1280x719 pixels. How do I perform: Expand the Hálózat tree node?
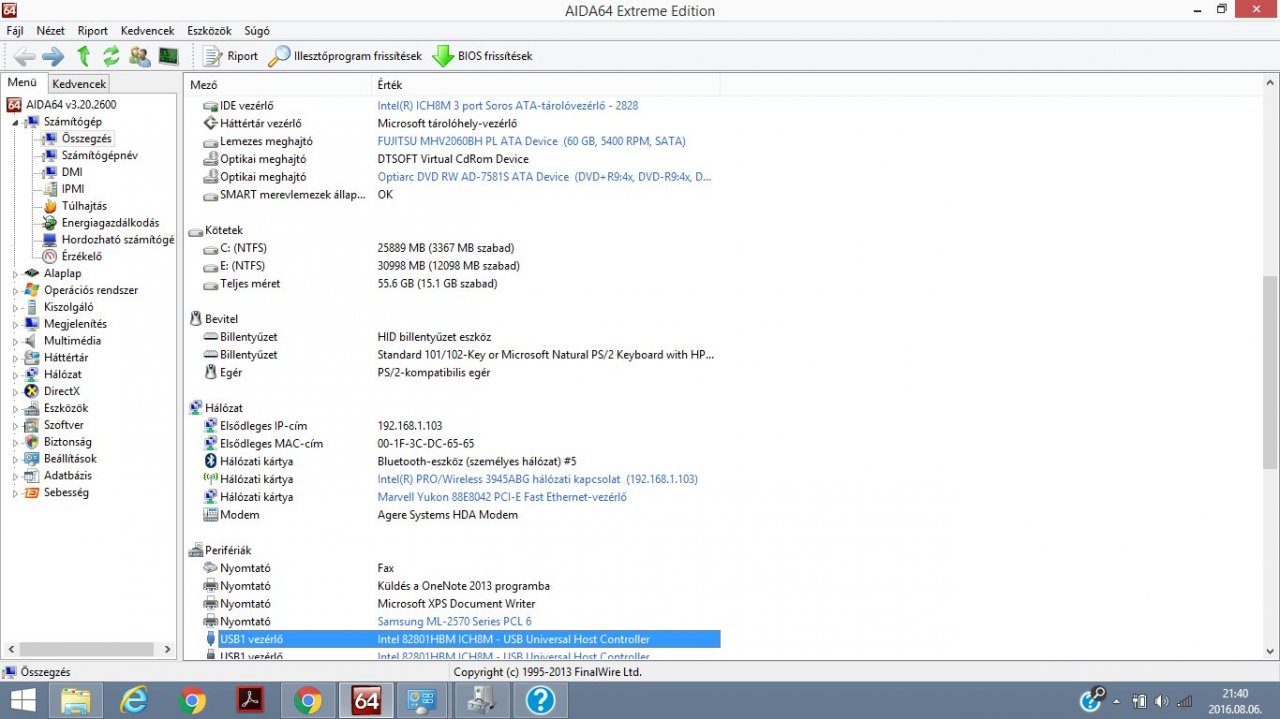coord(15,375)
